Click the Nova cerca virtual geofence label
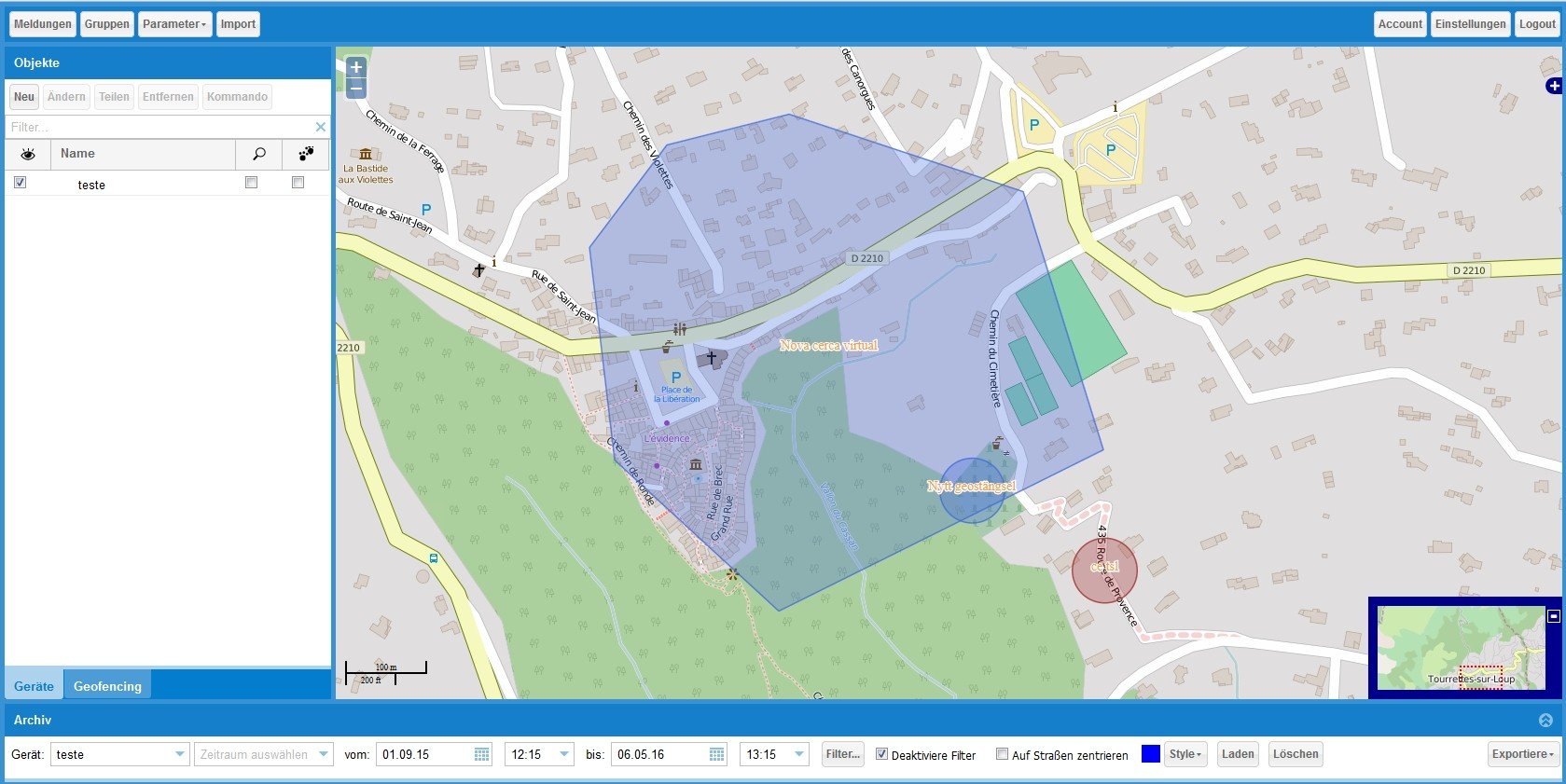 (x=829, y=346)
